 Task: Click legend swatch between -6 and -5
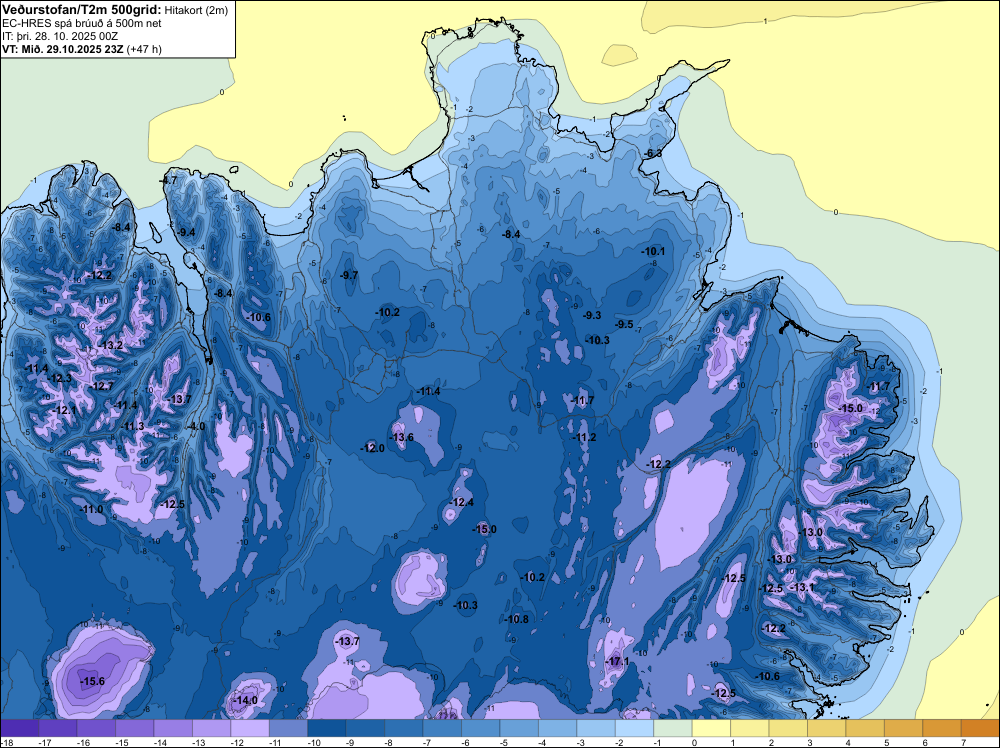481,728
